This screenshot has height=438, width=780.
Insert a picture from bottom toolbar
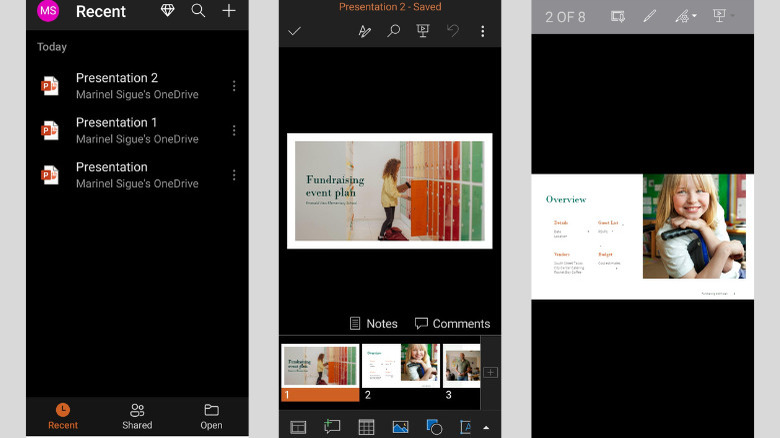pos(400,427)
